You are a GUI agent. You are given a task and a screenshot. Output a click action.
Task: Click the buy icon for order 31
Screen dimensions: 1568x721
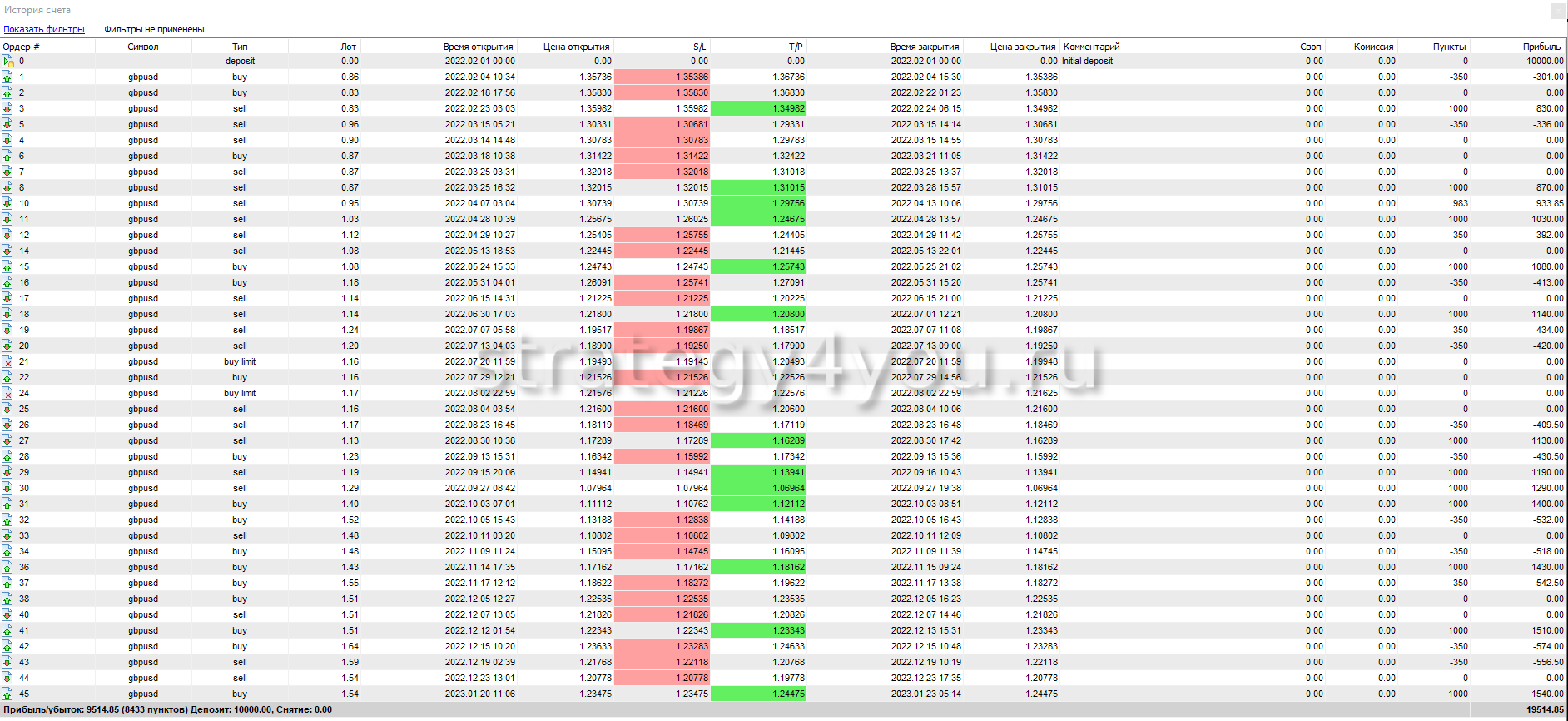pyautogui.click(x=7, y=505)
